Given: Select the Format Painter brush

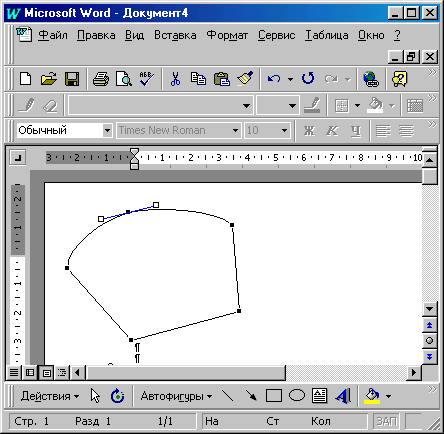Looking at the screenshot, I should click(245, 79).
